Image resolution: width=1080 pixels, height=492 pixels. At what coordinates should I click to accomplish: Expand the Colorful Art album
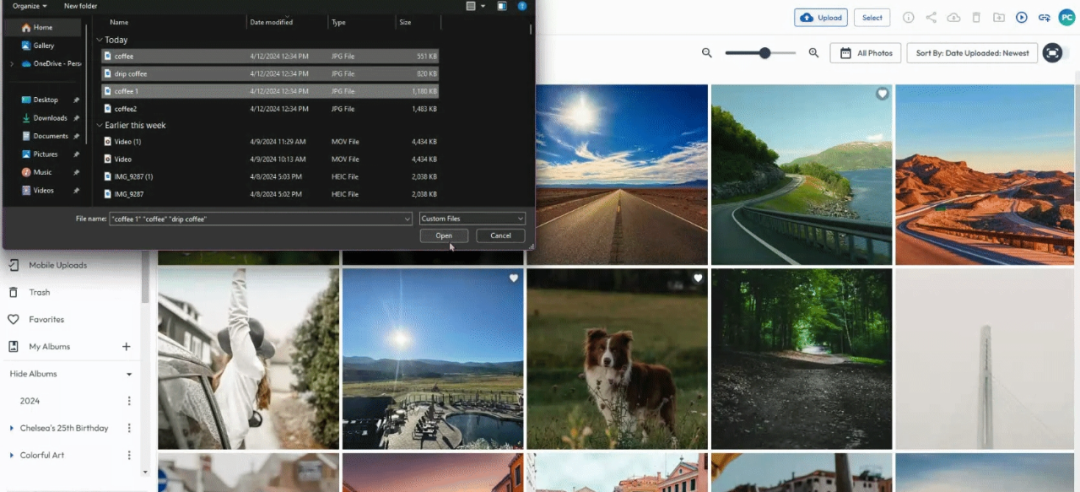(x=12, y=455)
